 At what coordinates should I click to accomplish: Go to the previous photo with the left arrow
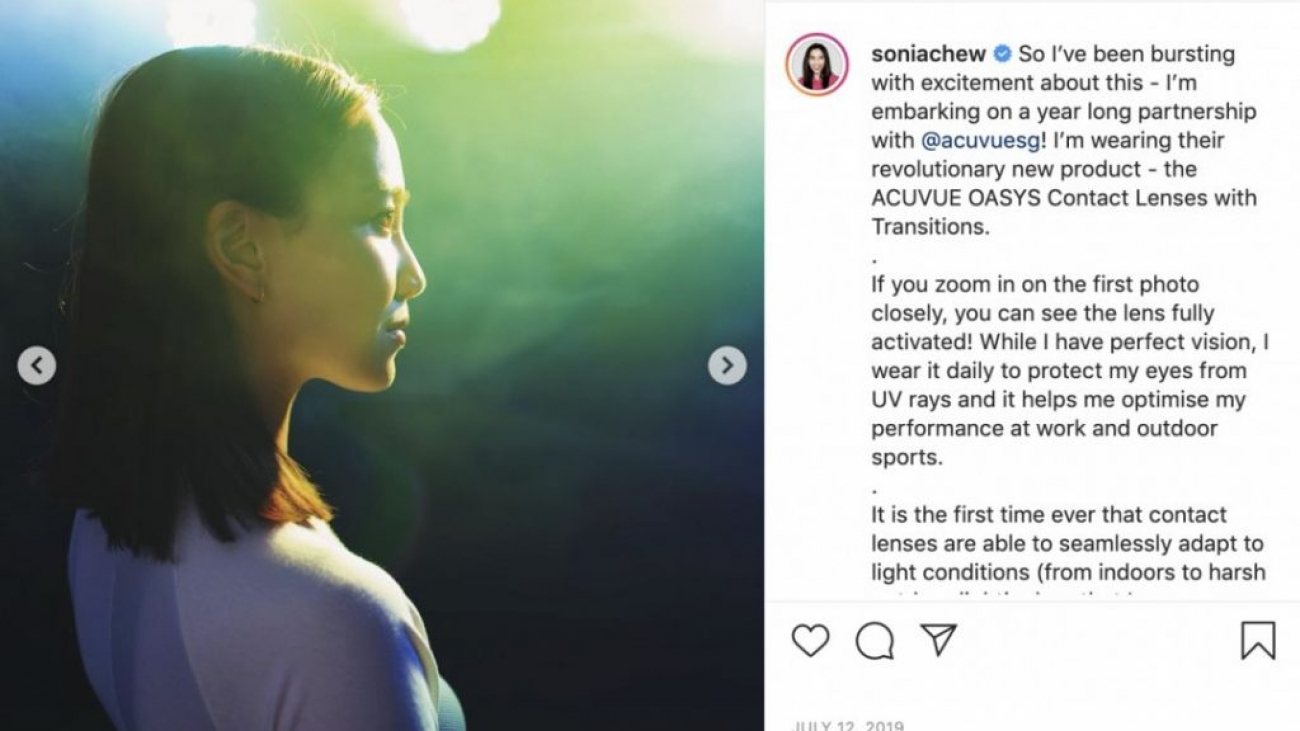36,366
